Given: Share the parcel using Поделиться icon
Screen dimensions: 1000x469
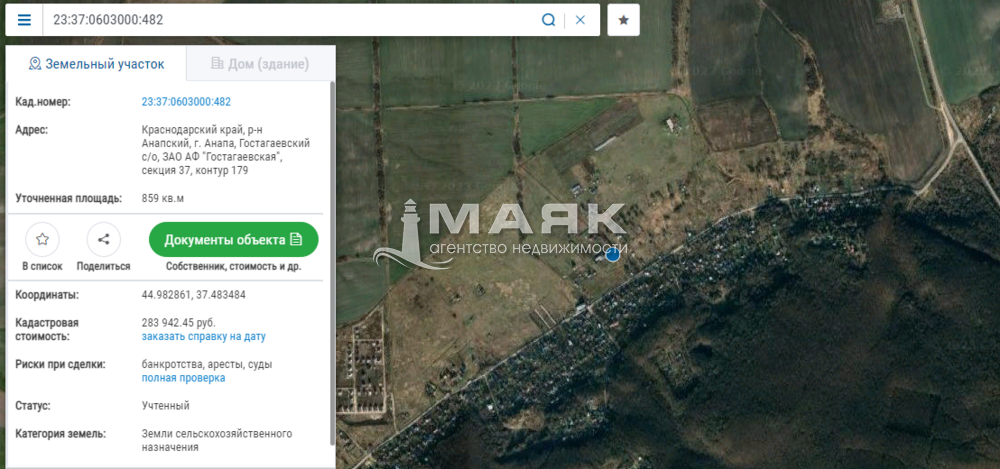Looking at the screenshot, I should coord(103,240).
